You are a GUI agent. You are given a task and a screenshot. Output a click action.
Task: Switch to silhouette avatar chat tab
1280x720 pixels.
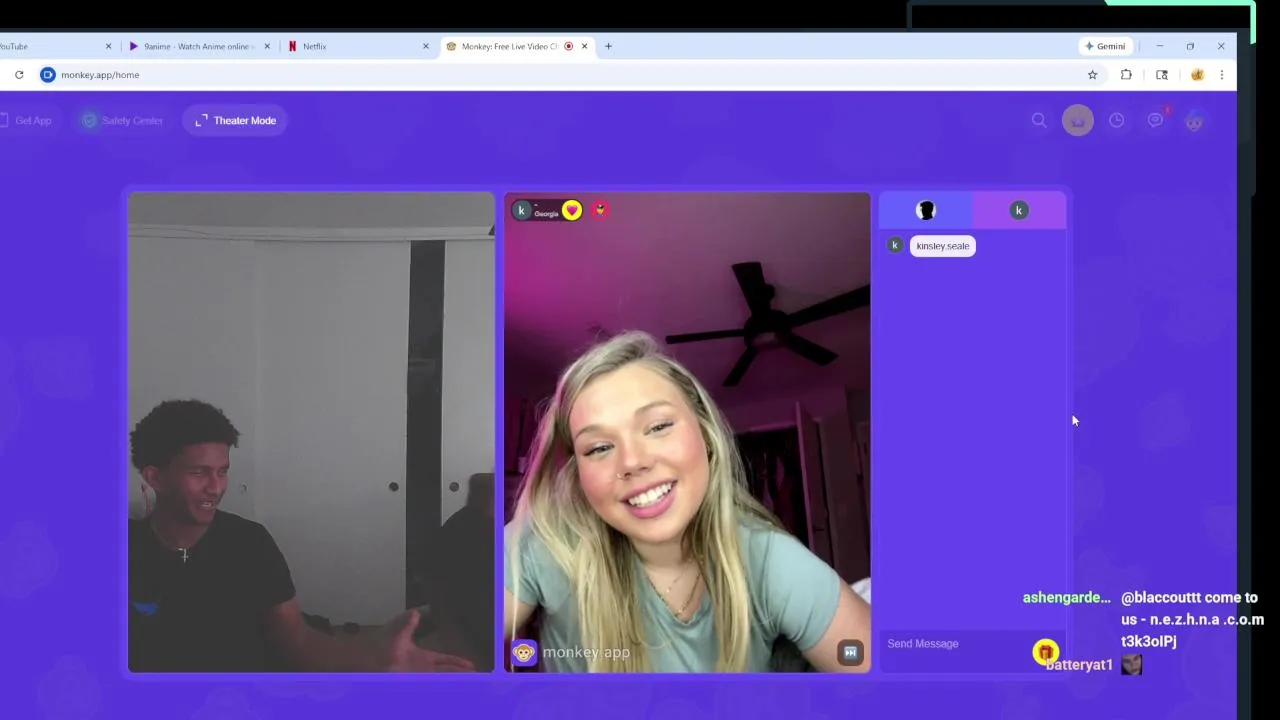(x=926, y=210)
